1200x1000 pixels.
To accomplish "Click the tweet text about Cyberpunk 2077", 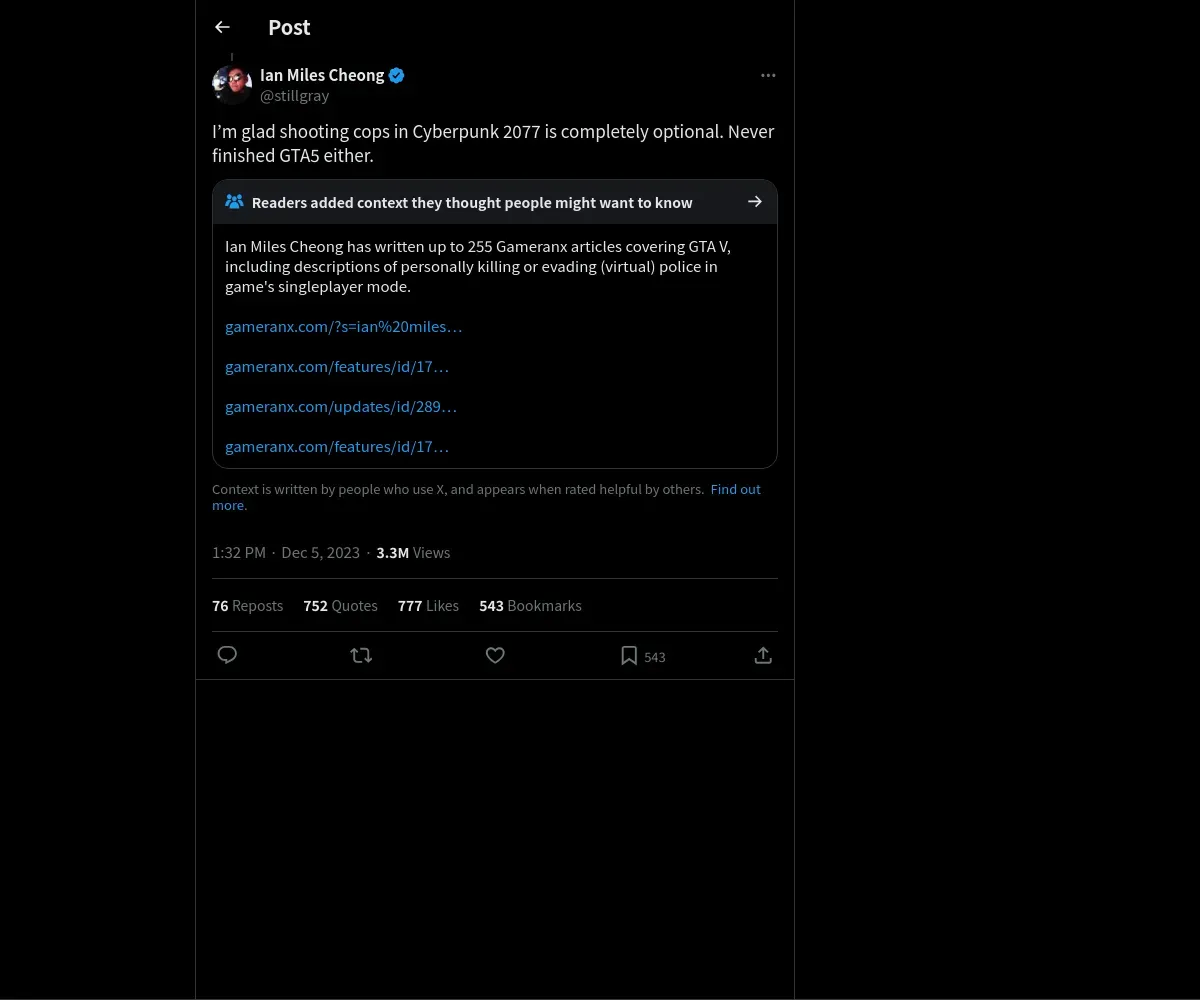I will (493, 143).
